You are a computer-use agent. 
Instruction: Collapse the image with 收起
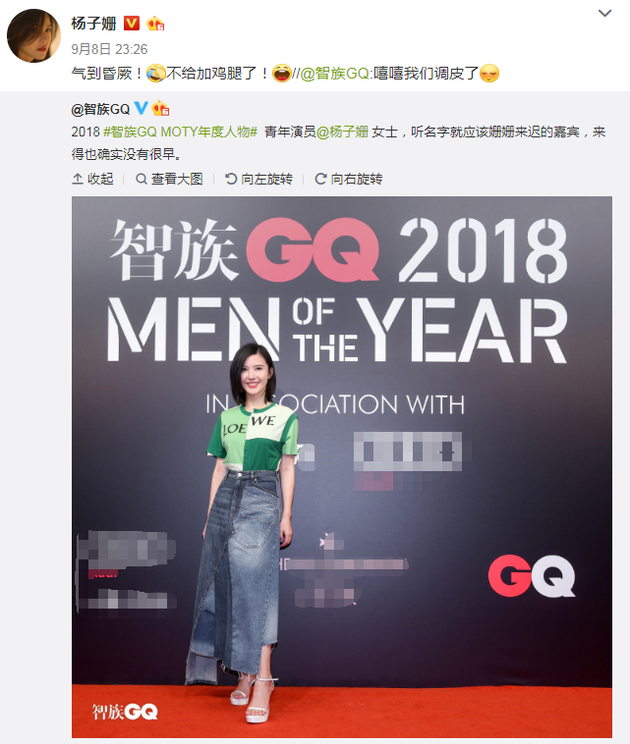coord(93,179)
